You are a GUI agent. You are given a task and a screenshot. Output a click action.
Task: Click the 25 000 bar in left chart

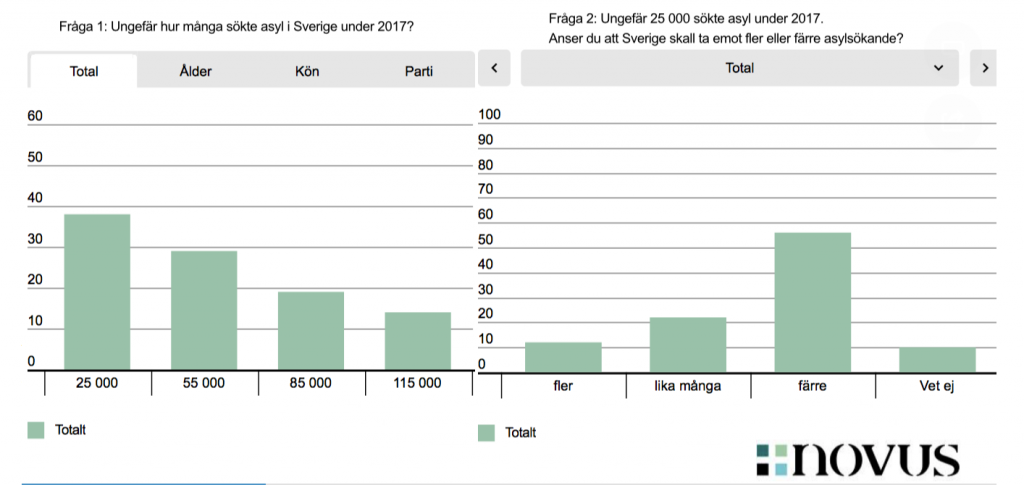point(97,292)
